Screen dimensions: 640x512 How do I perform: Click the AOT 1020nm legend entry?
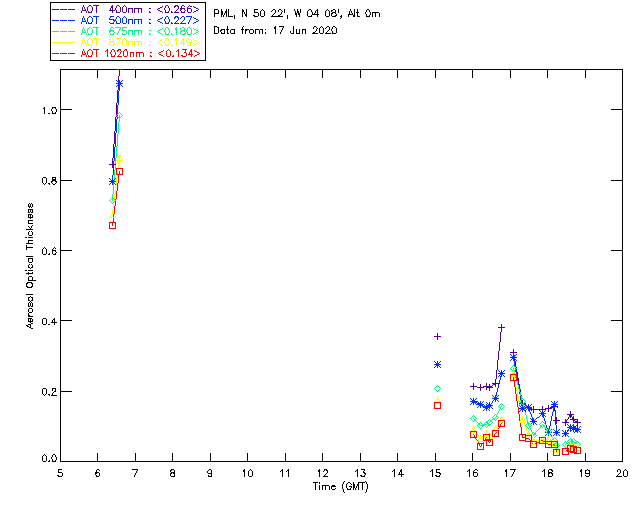pyautogui.click(x=127, y=53)
